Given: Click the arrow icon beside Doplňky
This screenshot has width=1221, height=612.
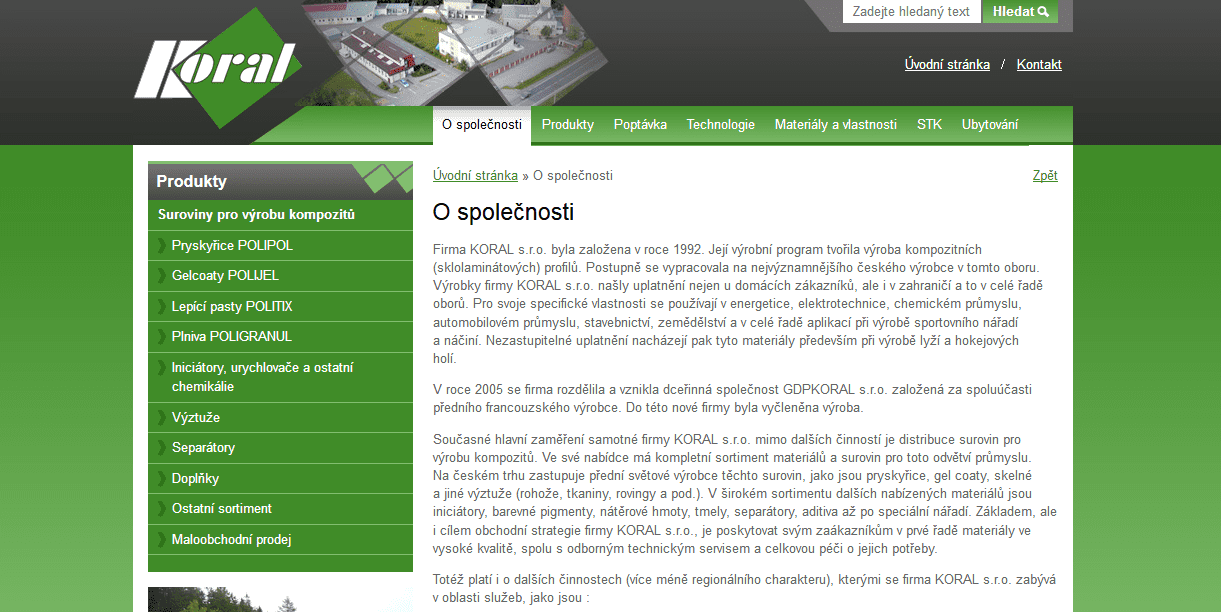Looking at the screenshot, I should point(161,478).
